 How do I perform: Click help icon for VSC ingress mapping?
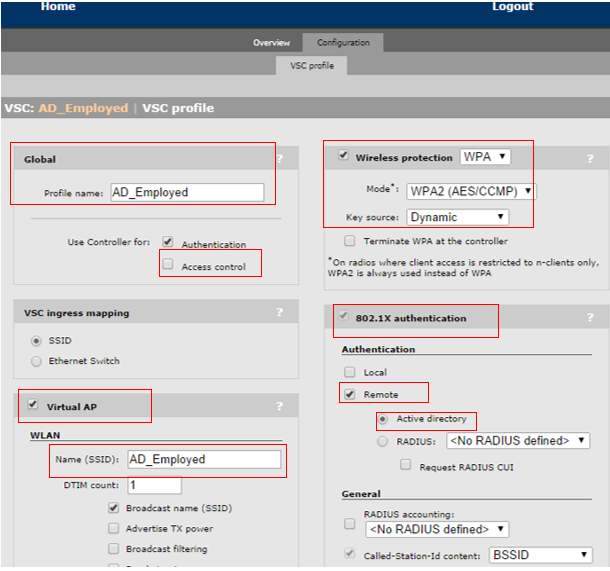point(279,312)
